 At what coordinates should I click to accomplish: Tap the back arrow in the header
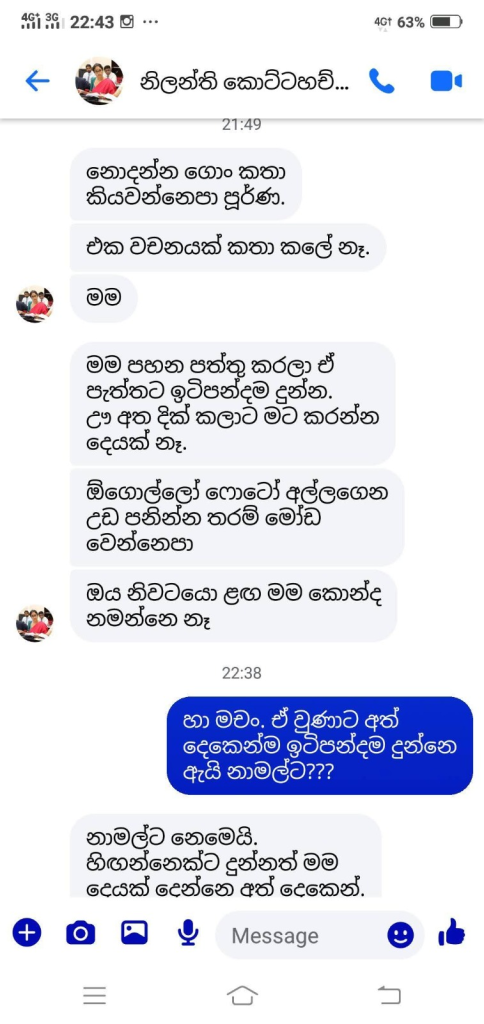37,81
